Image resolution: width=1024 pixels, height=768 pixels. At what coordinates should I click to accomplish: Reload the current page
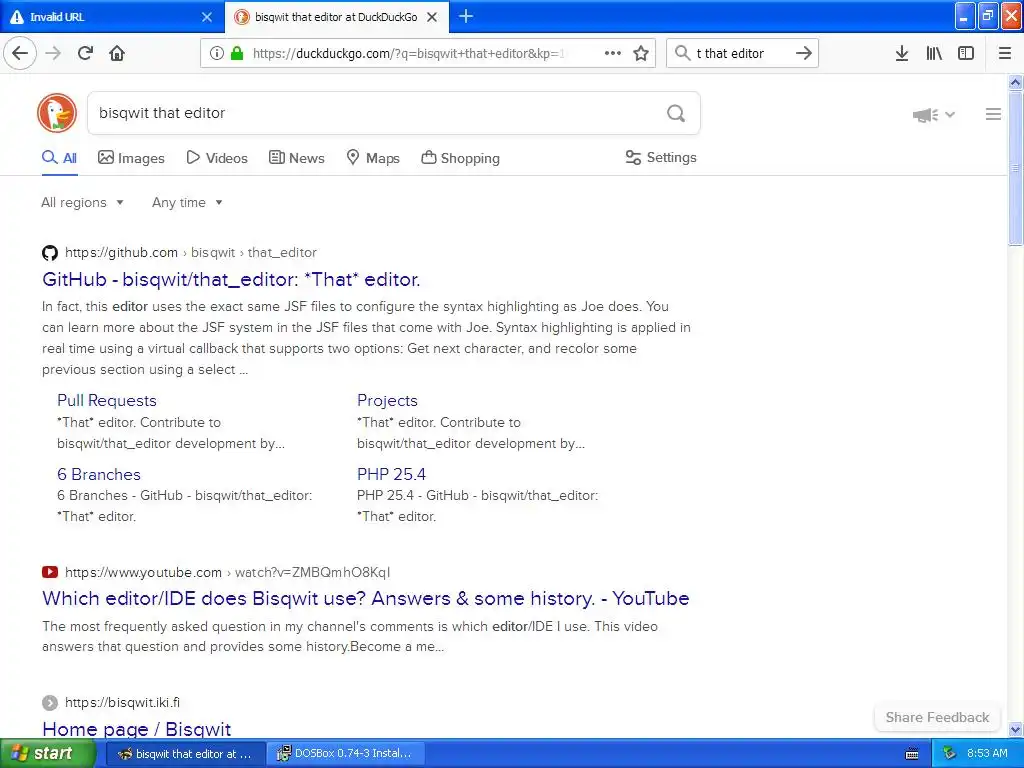[x=86, y=53]
